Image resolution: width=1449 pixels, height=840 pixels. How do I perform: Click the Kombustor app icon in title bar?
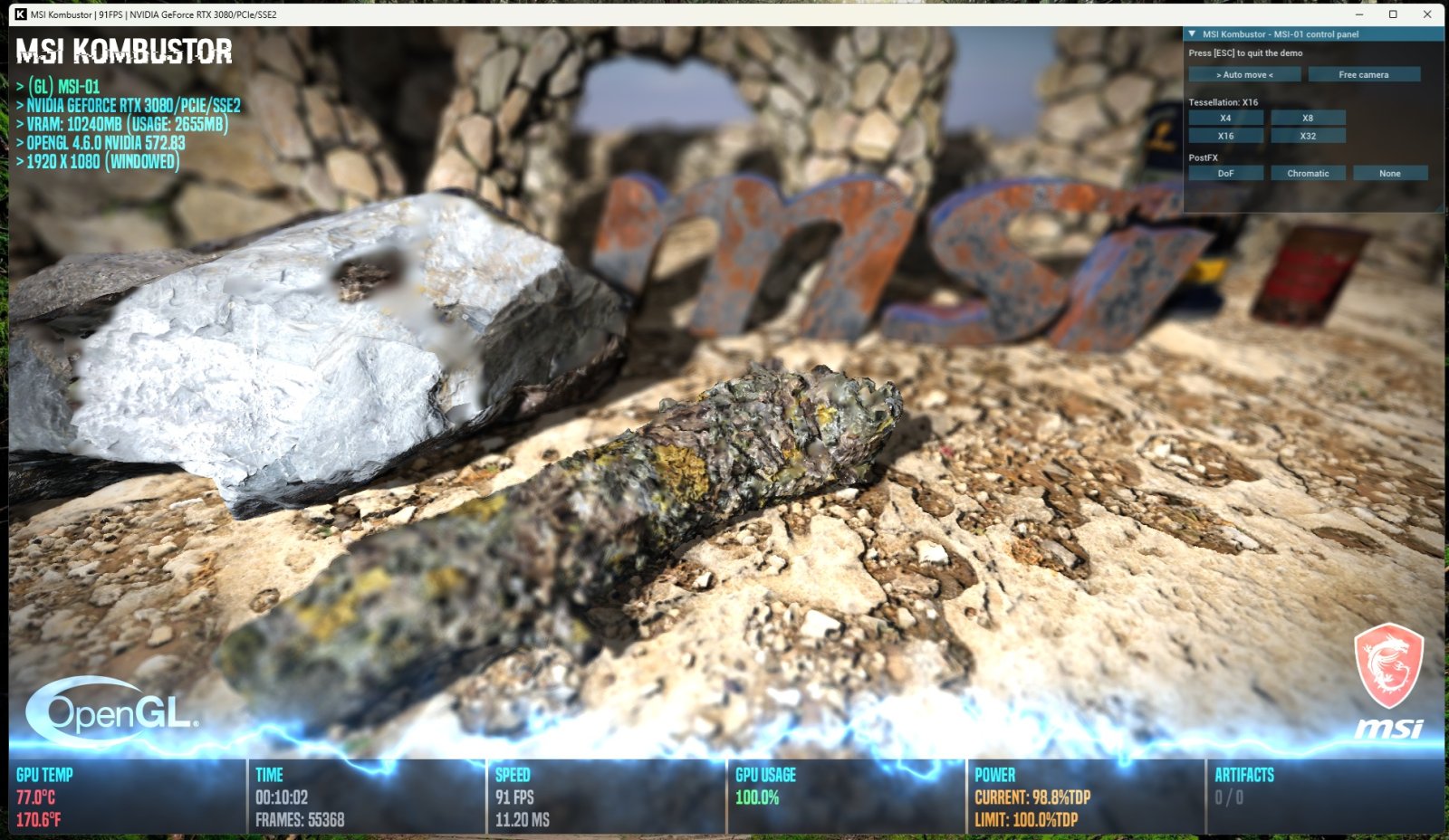20,14
